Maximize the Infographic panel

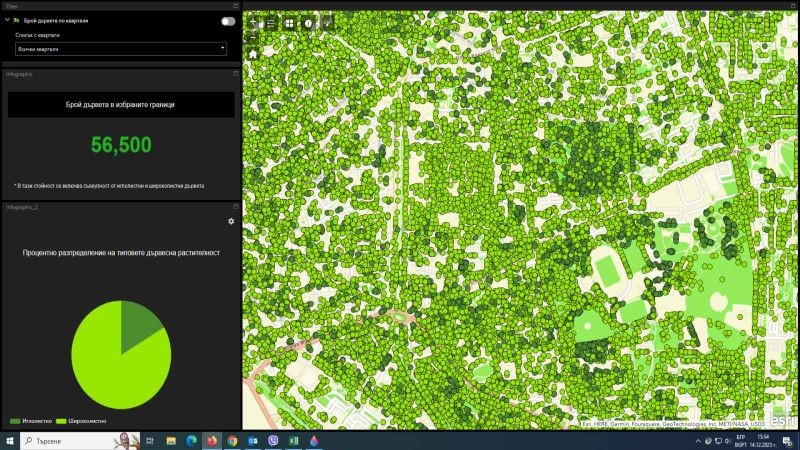pyautogui.click(x=235, y=74)
